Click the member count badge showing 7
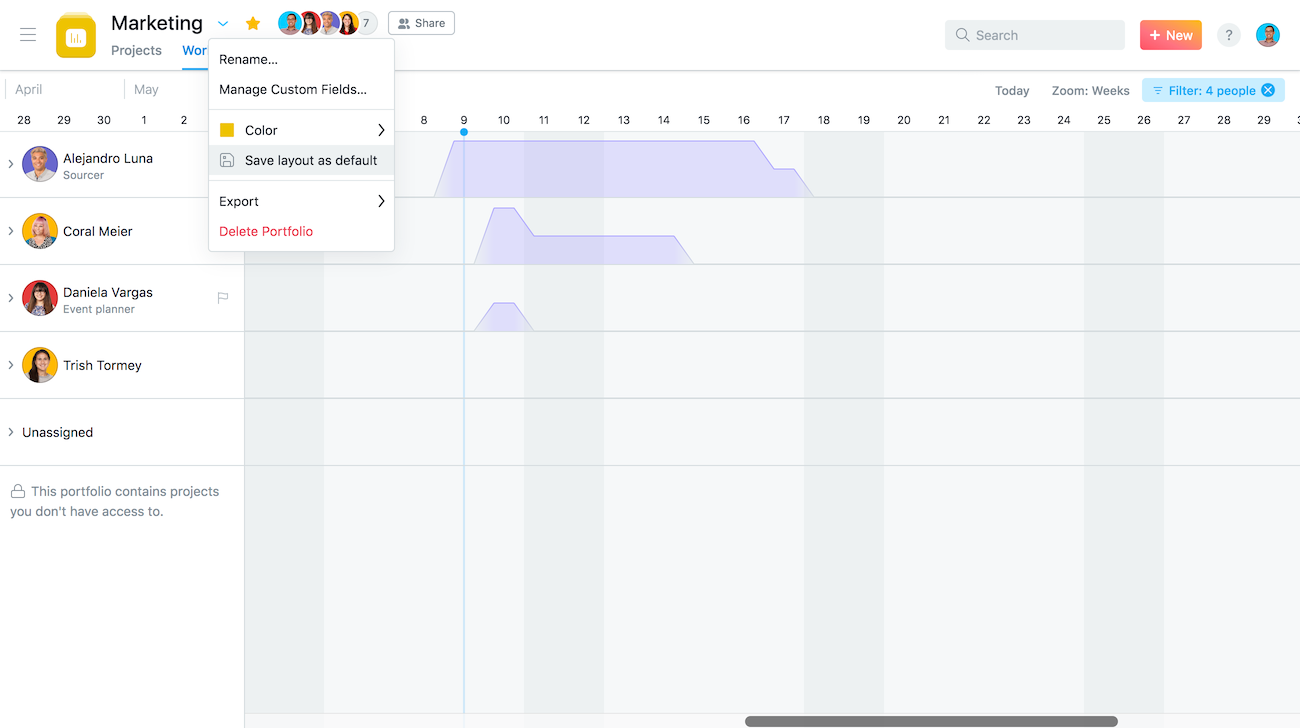 click(x=366, y=23)
